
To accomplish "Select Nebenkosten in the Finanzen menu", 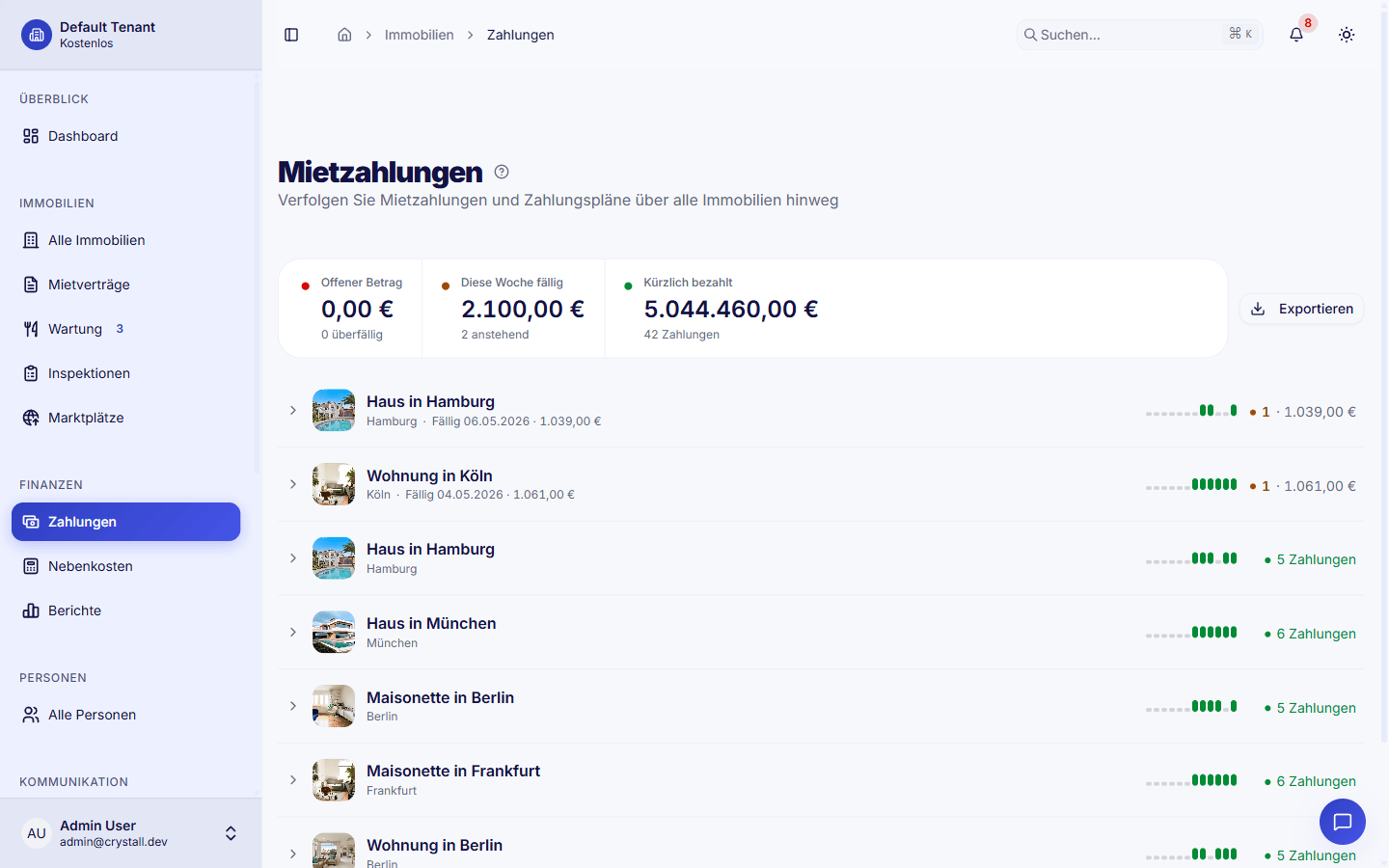I will click(x=125, y=566).
